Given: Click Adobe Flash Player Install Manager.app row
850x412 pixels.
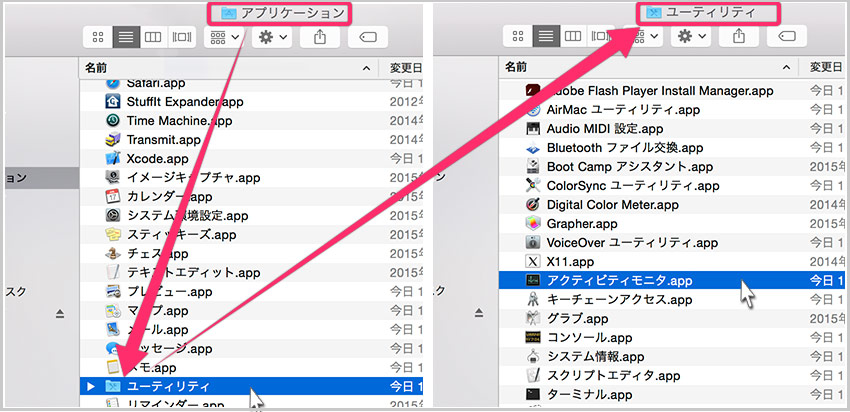Looking at the screenshot, I should point(672,91).
